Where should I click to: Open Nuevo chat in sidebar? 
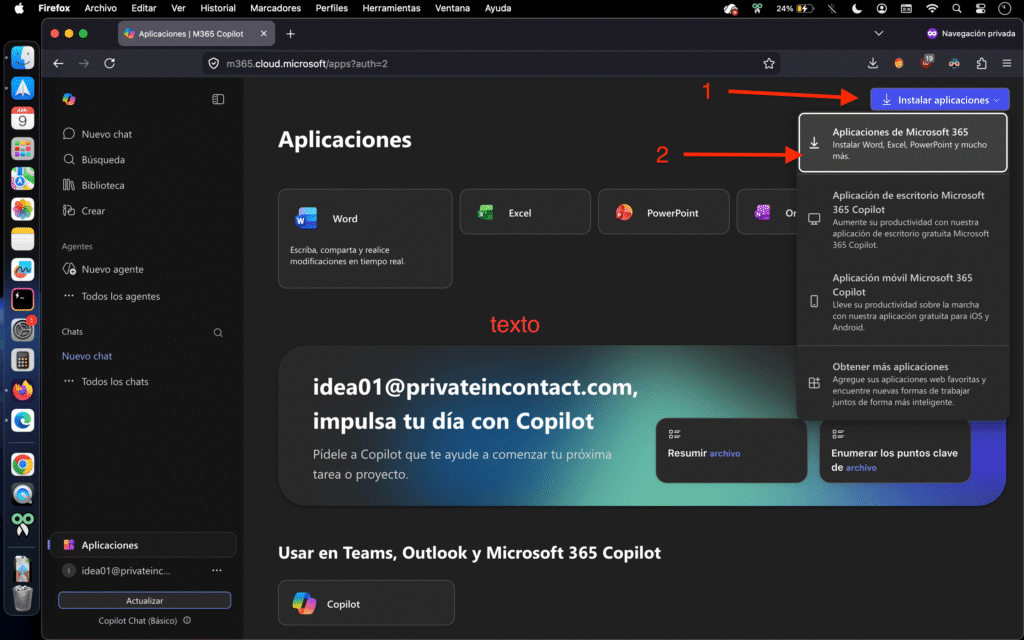pos(106,134)
